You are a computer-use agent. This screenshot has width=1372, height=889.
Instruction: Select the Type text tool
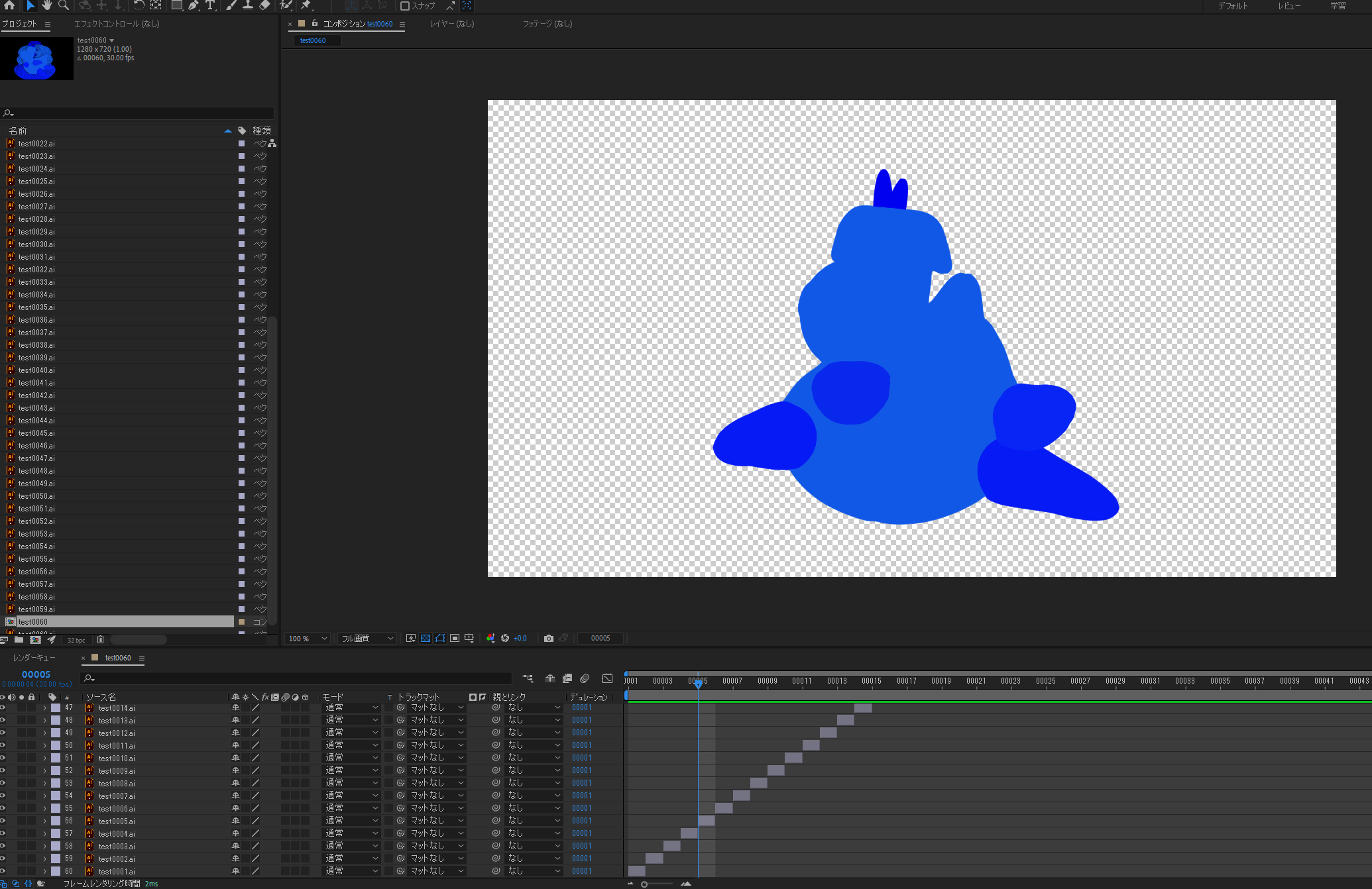210,5
